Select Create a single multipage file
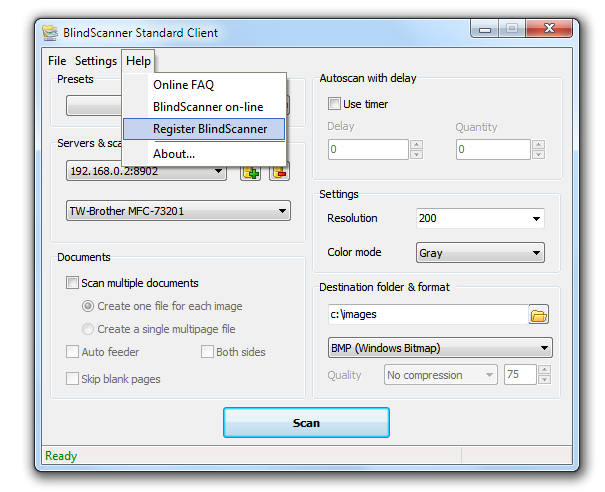Viewport: 605px width, 492px height. pos(88,329)
